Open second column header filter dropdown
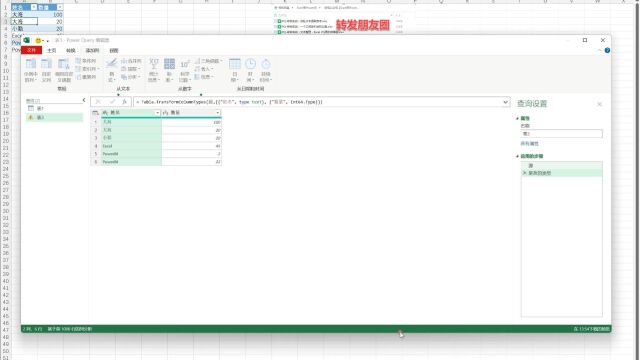This screenshot has width=640, height=360. [218, 113]
